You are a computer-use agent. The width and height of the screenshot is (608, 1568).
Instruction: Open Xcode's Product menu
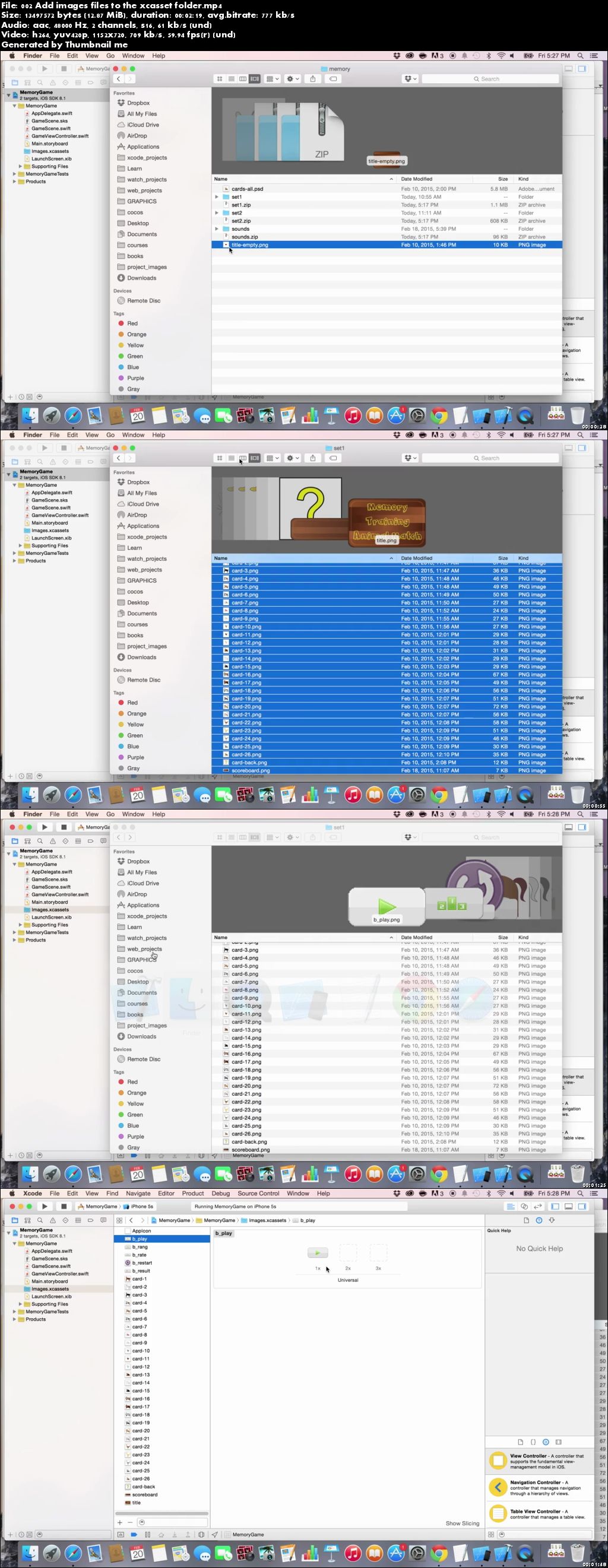[x=192, y=1193]
